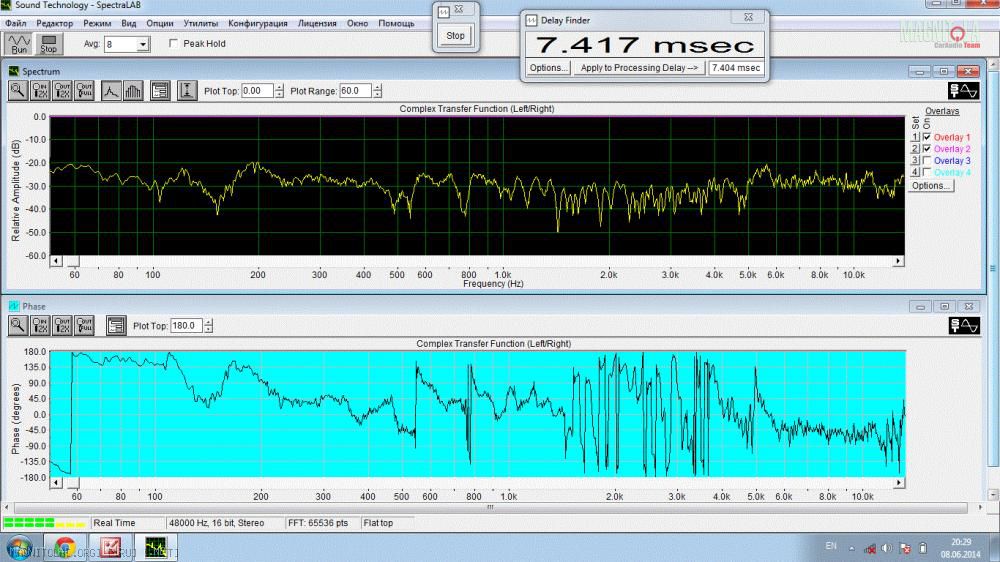Open overlay Options... button
The height and width of the screenshot is (562, 1000).
[x=930, y=186]
